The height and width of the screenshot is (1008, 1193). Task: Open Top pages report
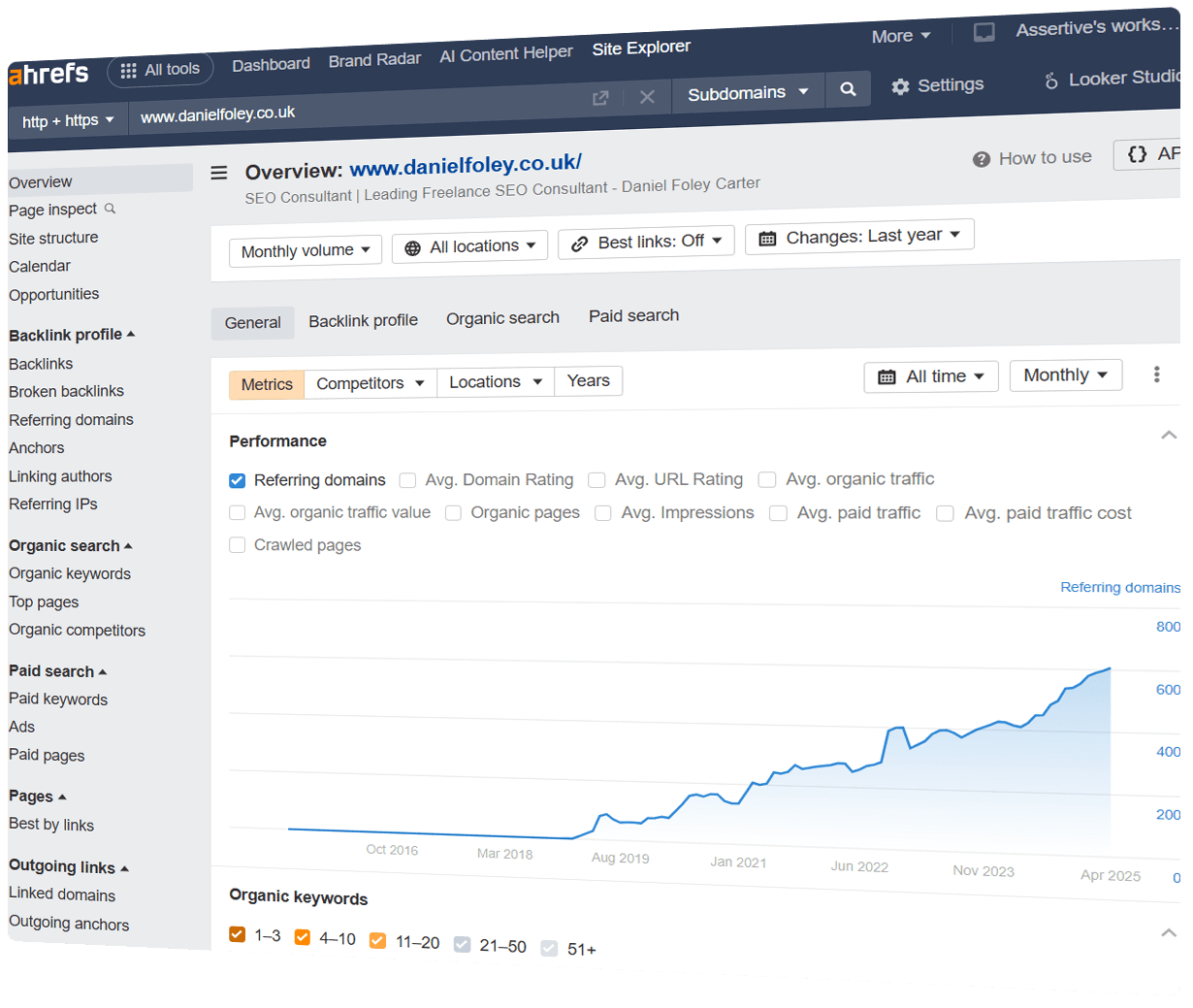click(44, 602)
